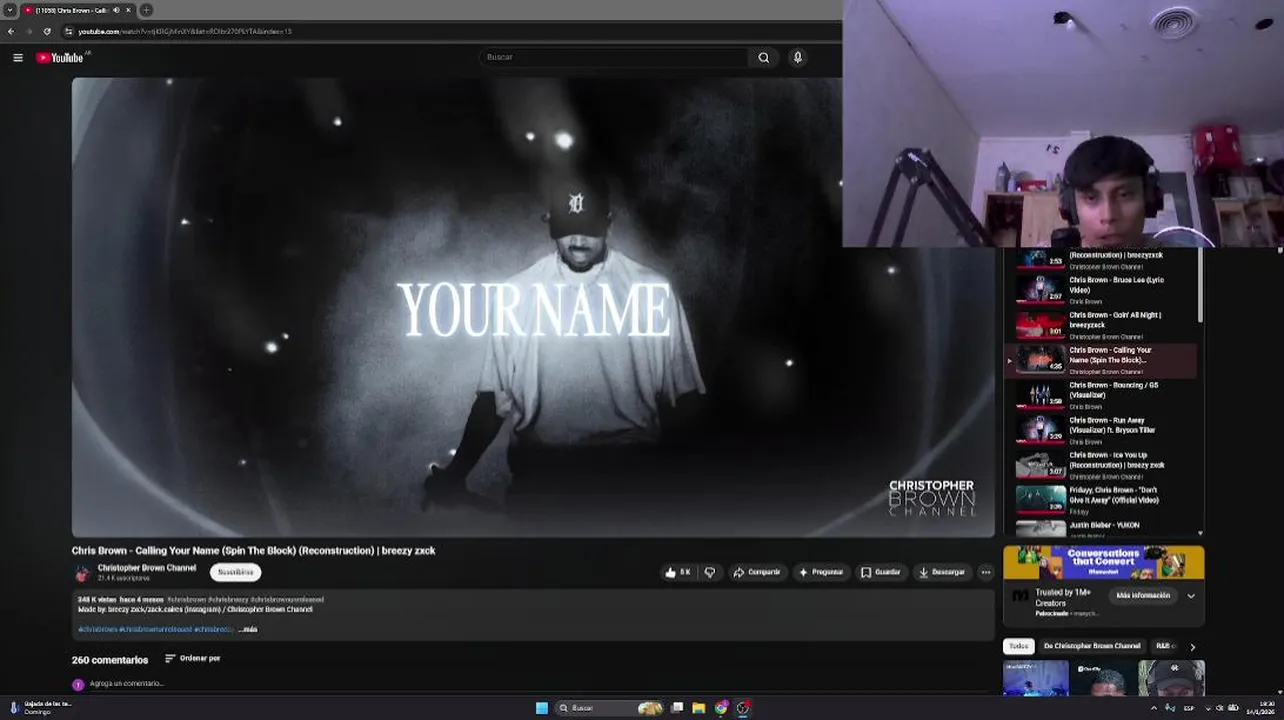Go to YouTube home via logo
Viewport: 1284px width, 720px height.
60,58
